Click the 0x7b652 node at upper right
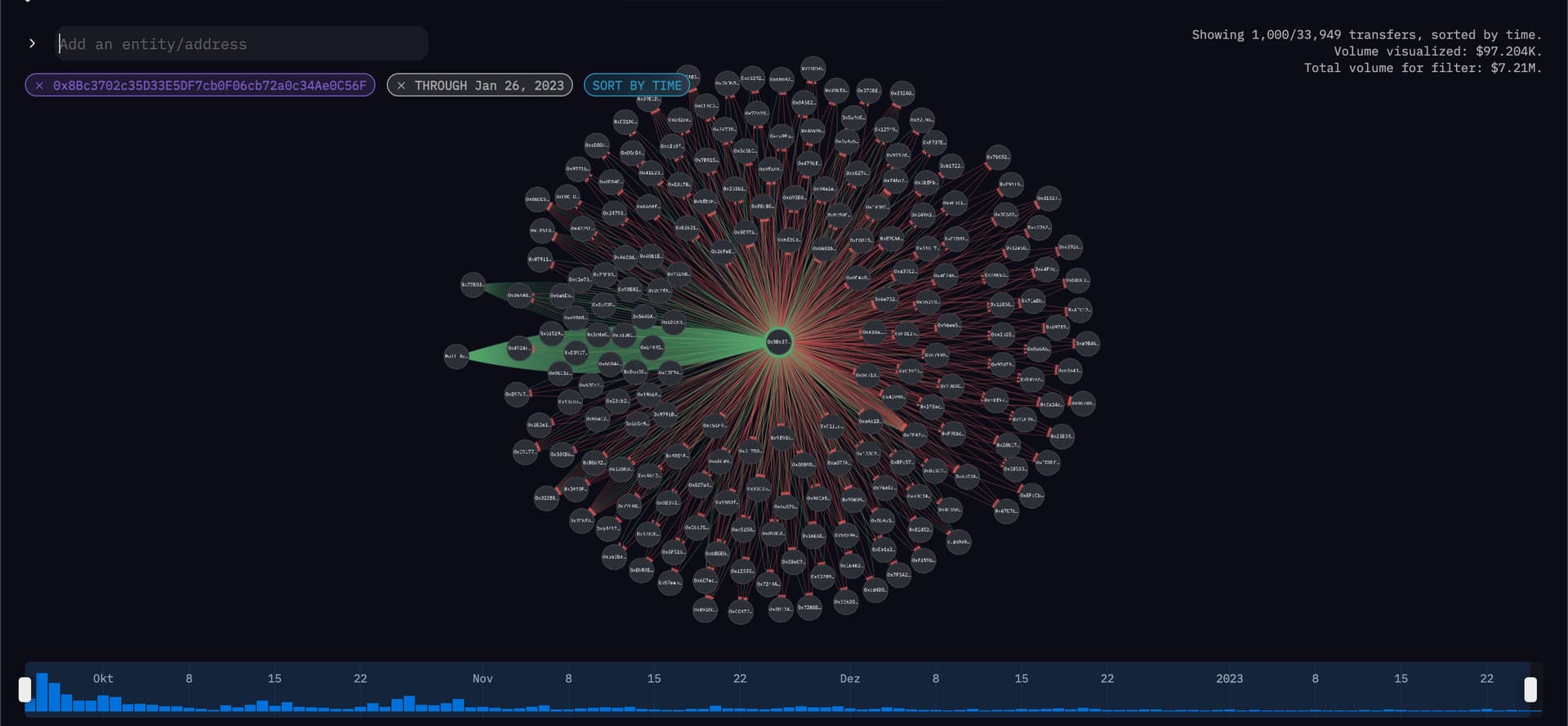This screenshot has width=1568, height=726. click(997, 157)
